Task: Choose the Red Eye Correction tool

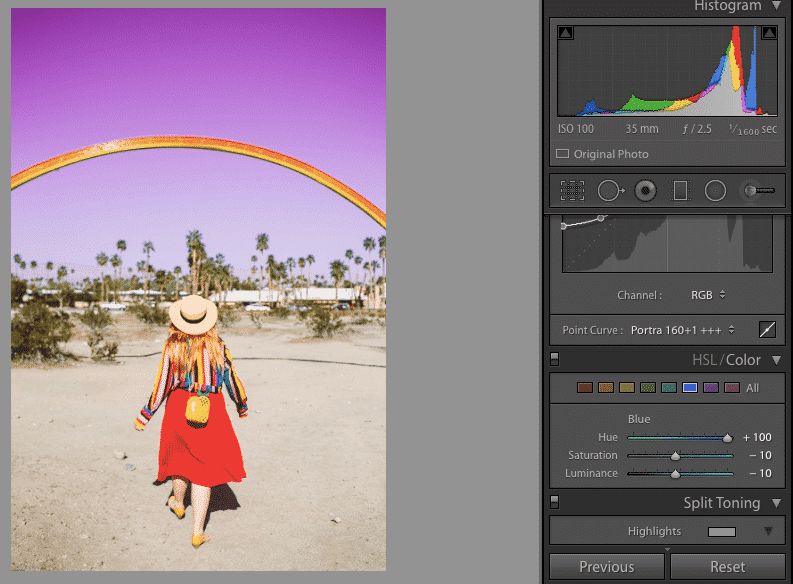Action: pyautogui.click(x=644, y=189)
